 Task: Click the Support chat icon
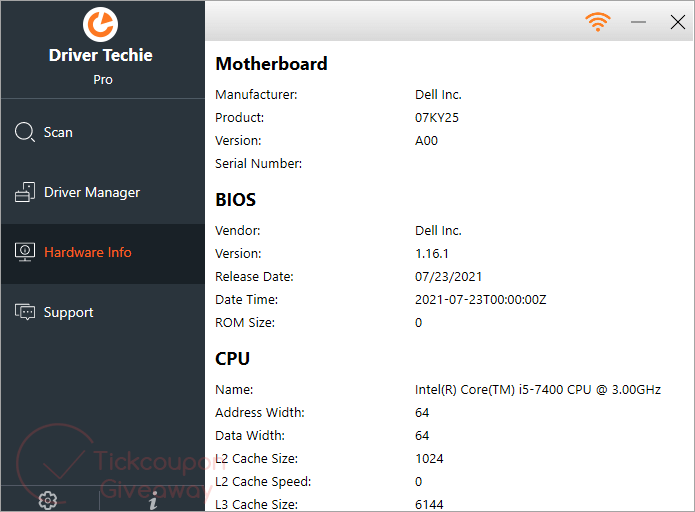pos(25,312)
